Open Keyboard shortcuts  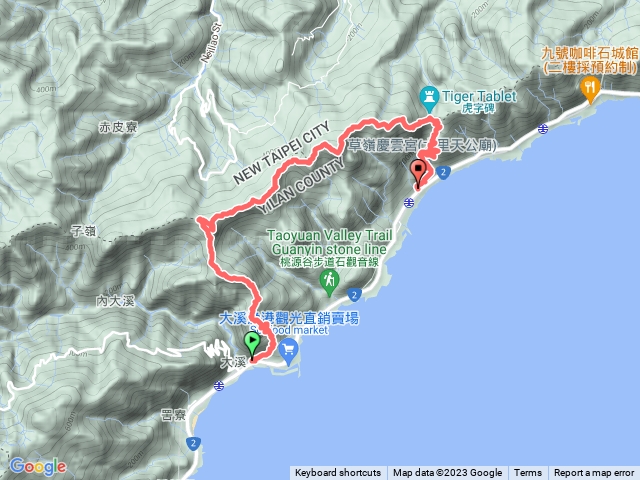[338, 473]
